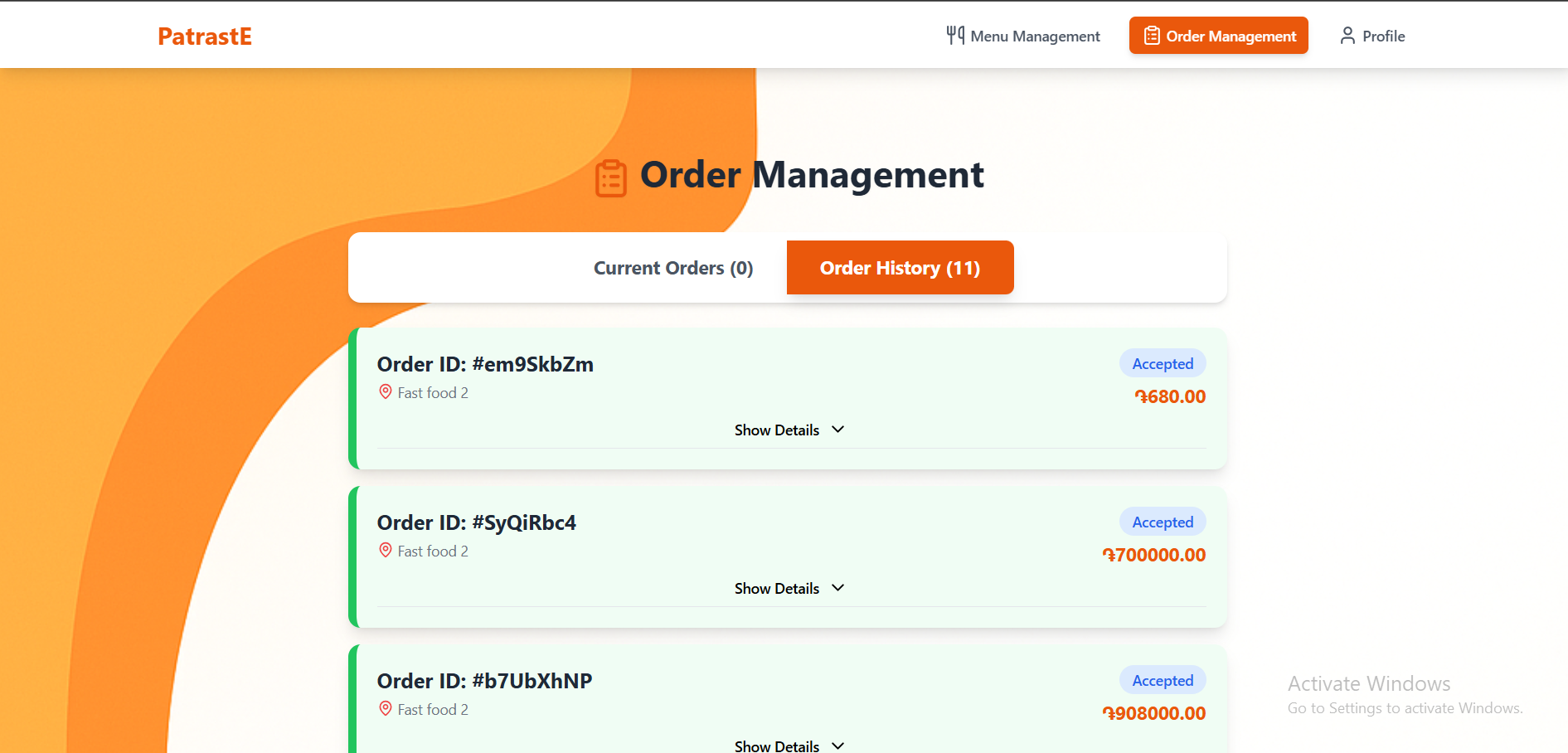This screenshot has height=753, width=1568.
Task: Switch to the Current Orders tab
Action: 672,267
